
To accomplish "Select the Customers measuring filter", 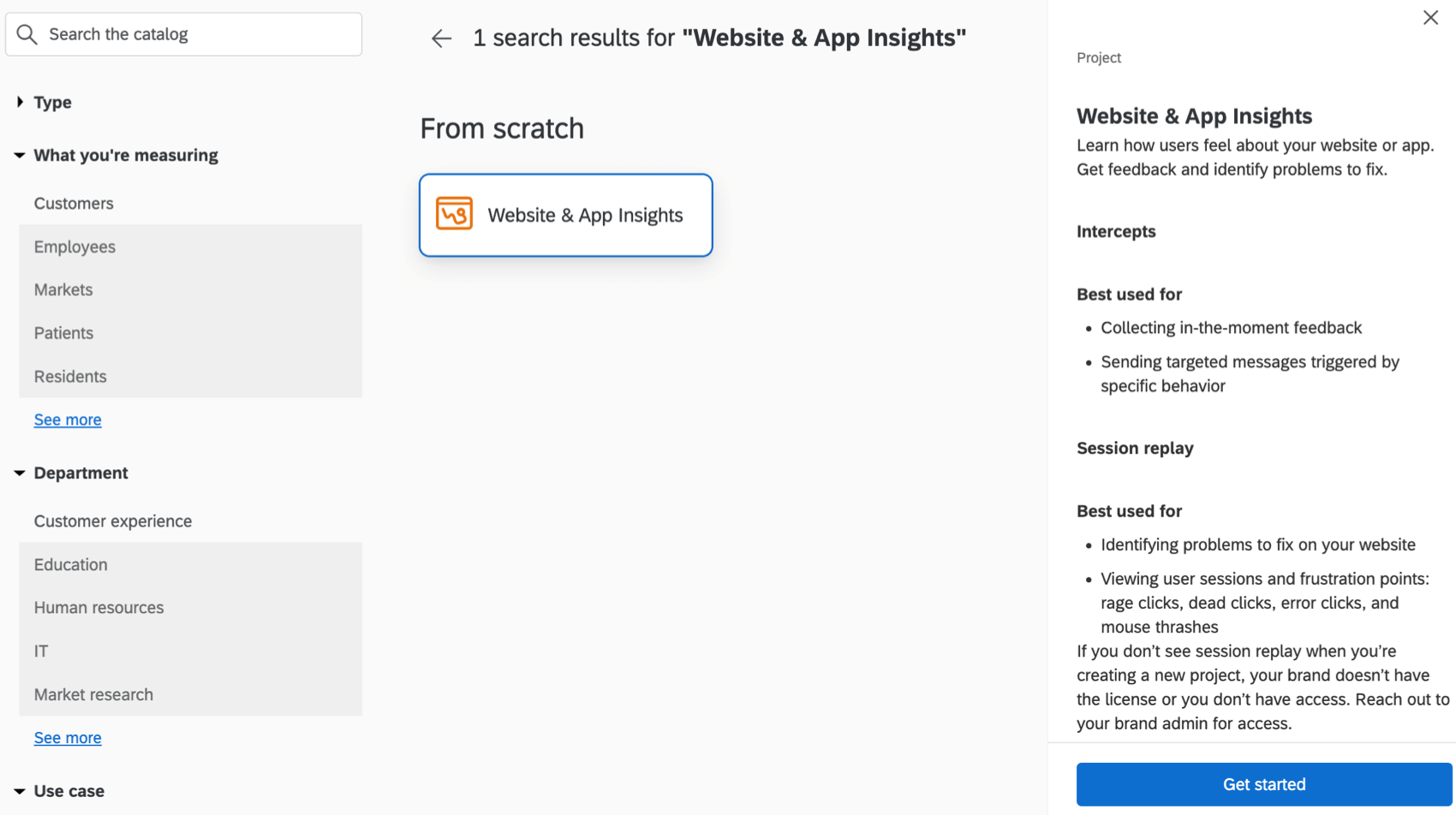I will point(74,203).
